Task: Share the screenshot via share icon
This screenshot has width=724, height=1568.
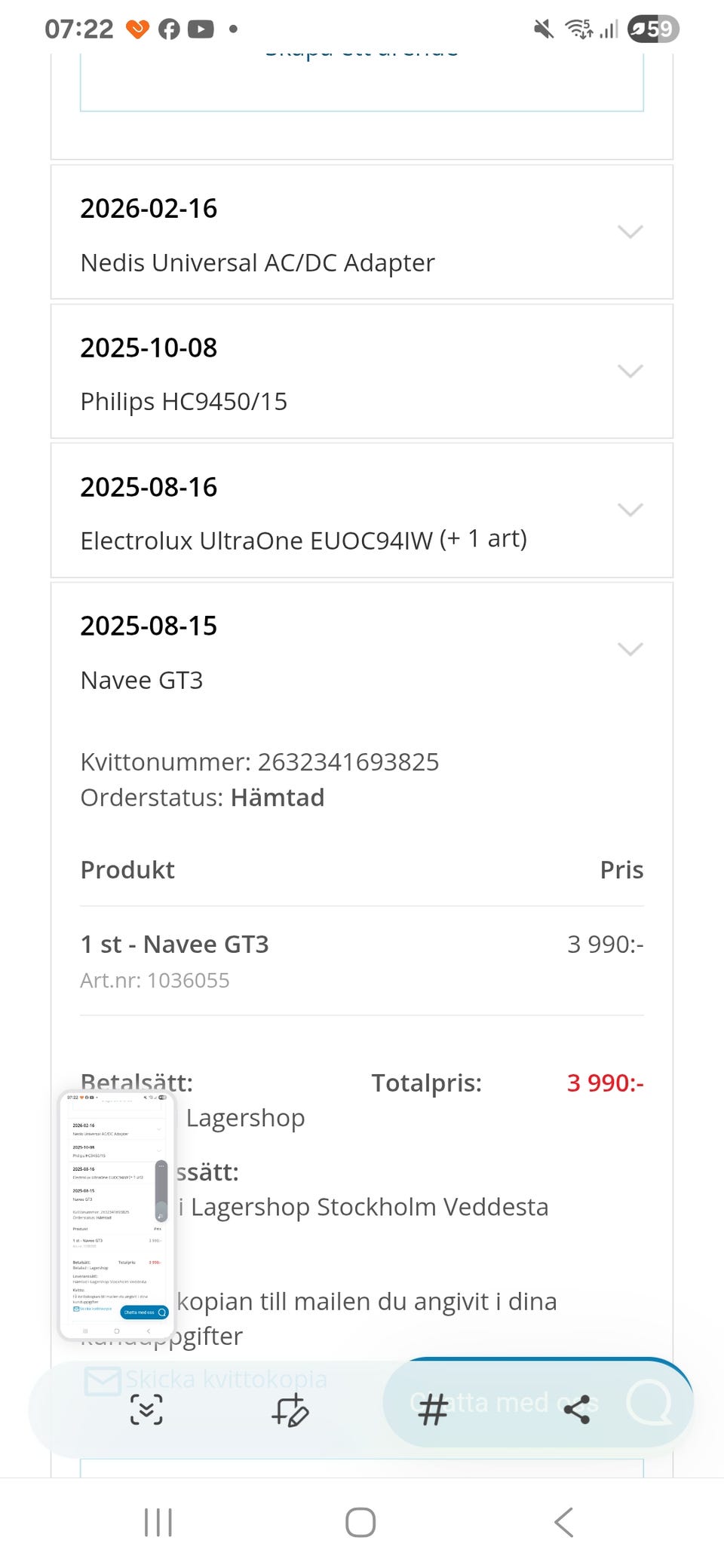Action: 577,1410
